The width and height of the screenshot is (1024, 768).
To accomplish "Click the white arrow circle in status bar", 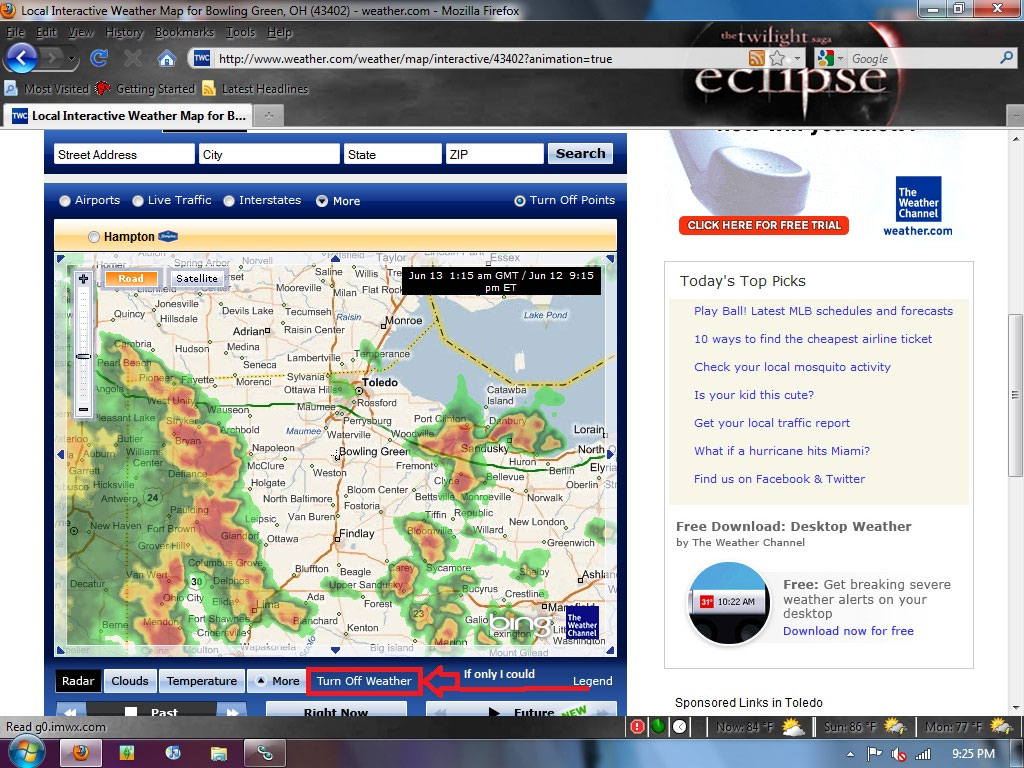I will click(679, 726).
